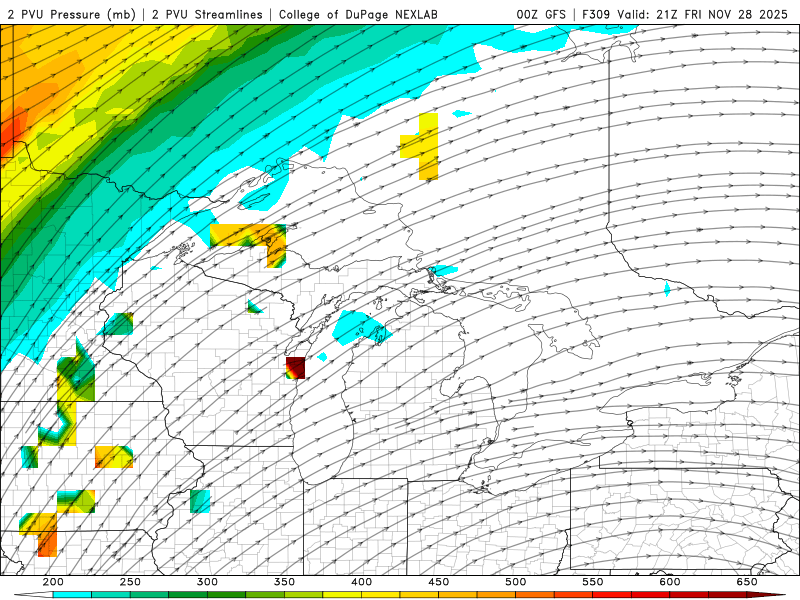Click the 200 colorbar label

pos(53,582)
